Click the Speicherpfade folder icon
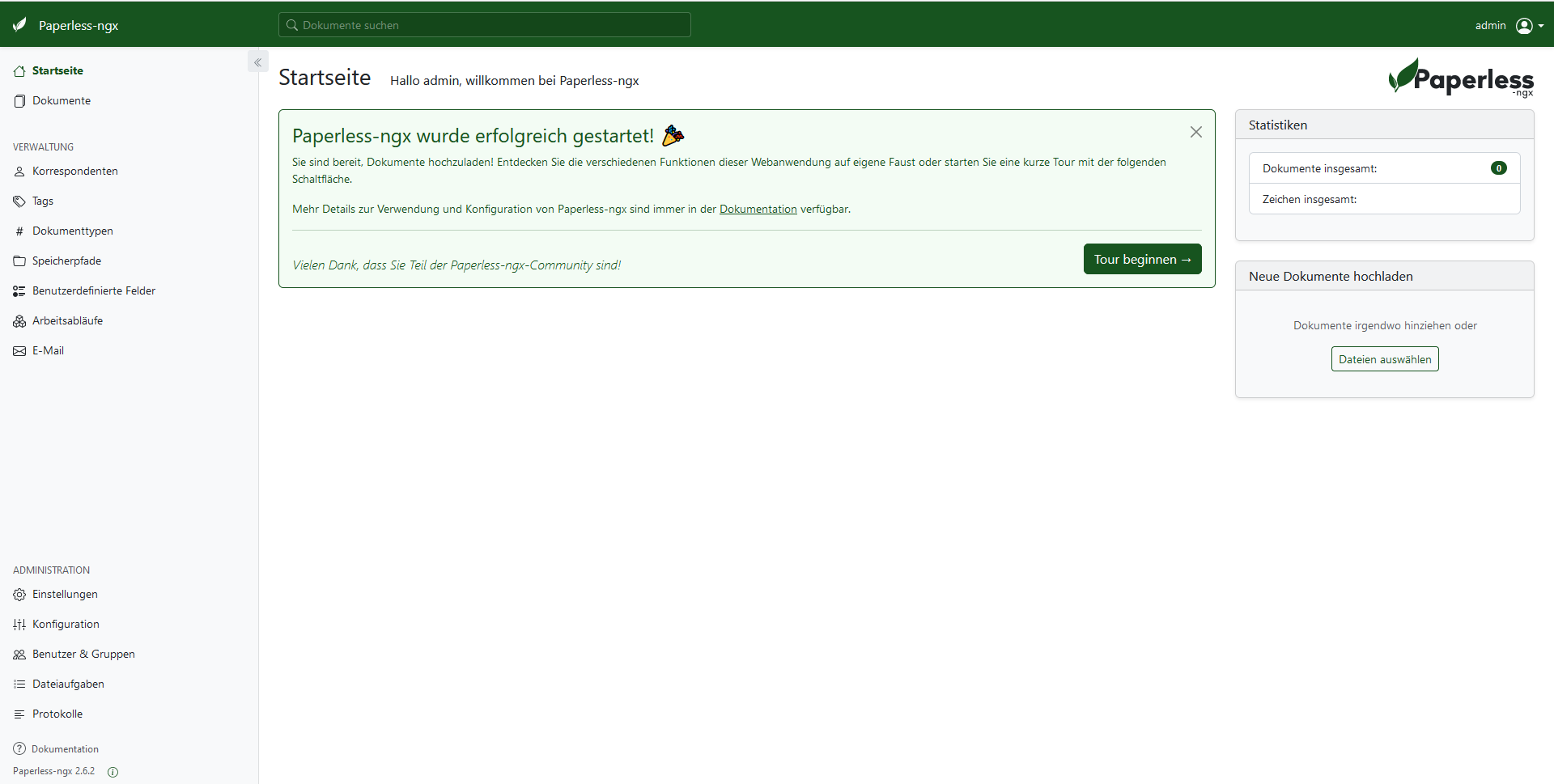This screenshot has width=1554, height=784. [x=19, y=261]
